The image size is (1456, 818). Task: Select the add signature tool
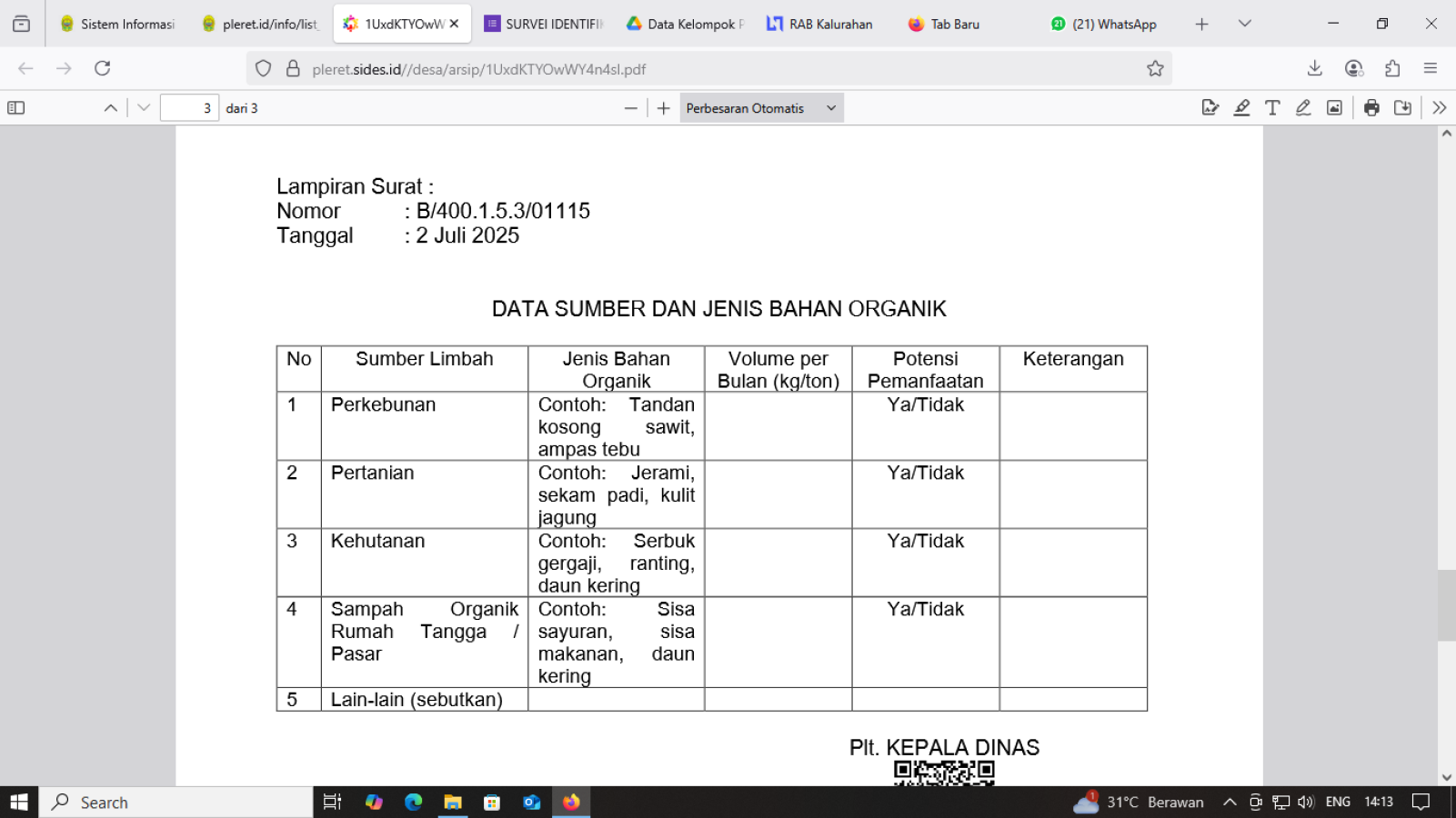tap(1210, 108)
